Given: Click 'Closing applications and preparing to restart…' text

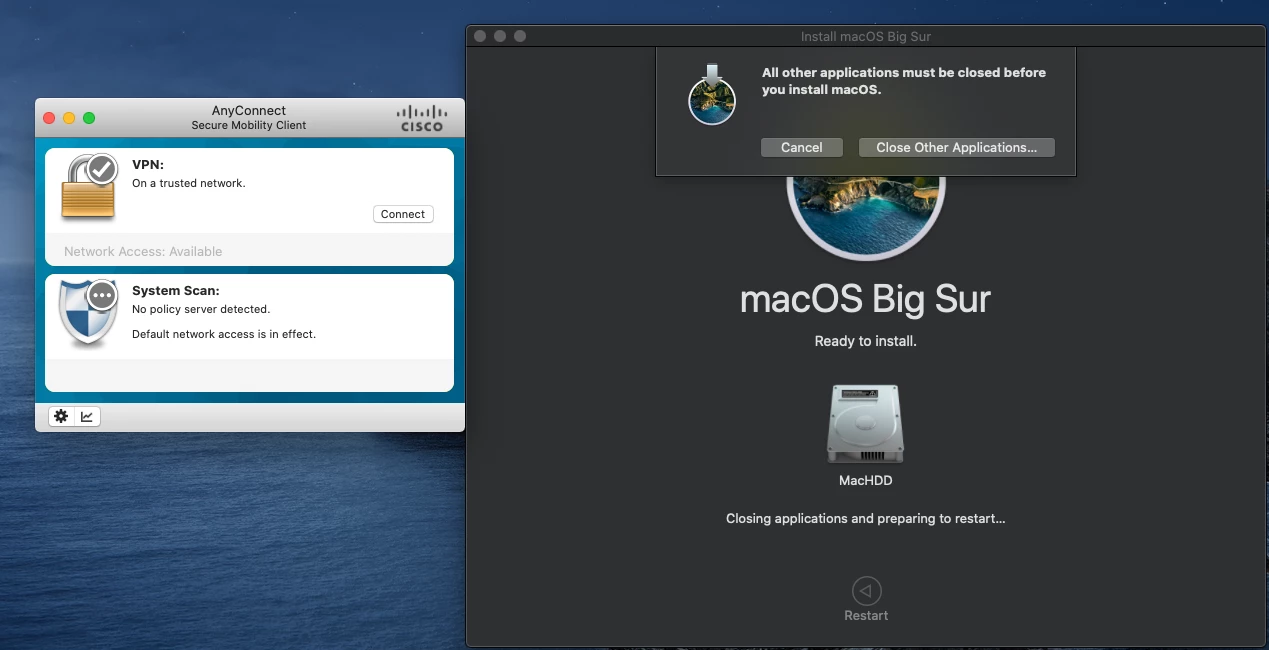Looking at the screenshot, I should click(x=866, y=519).
